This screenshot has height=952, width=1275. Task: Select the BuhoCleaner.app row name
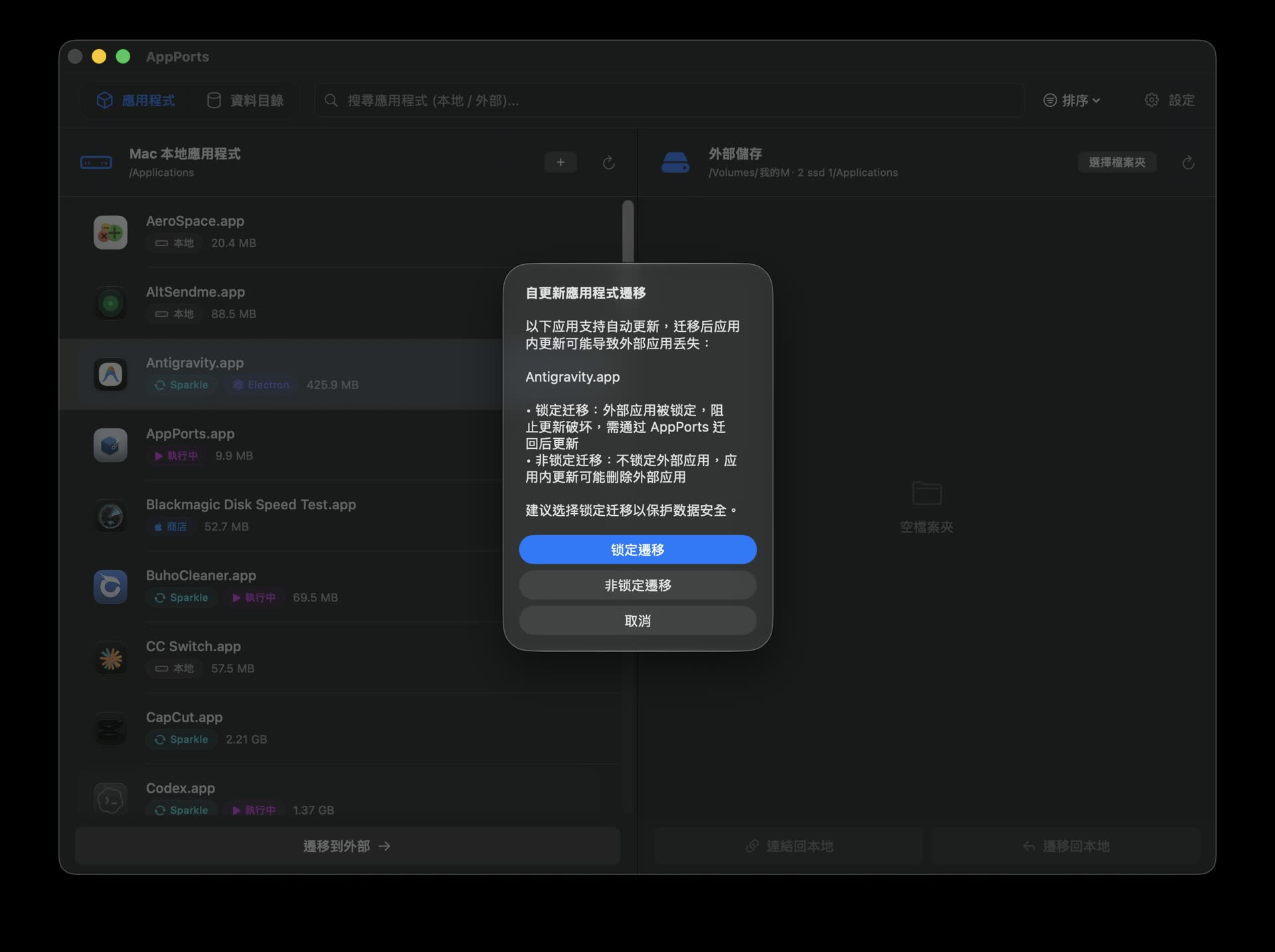(201, 576)
